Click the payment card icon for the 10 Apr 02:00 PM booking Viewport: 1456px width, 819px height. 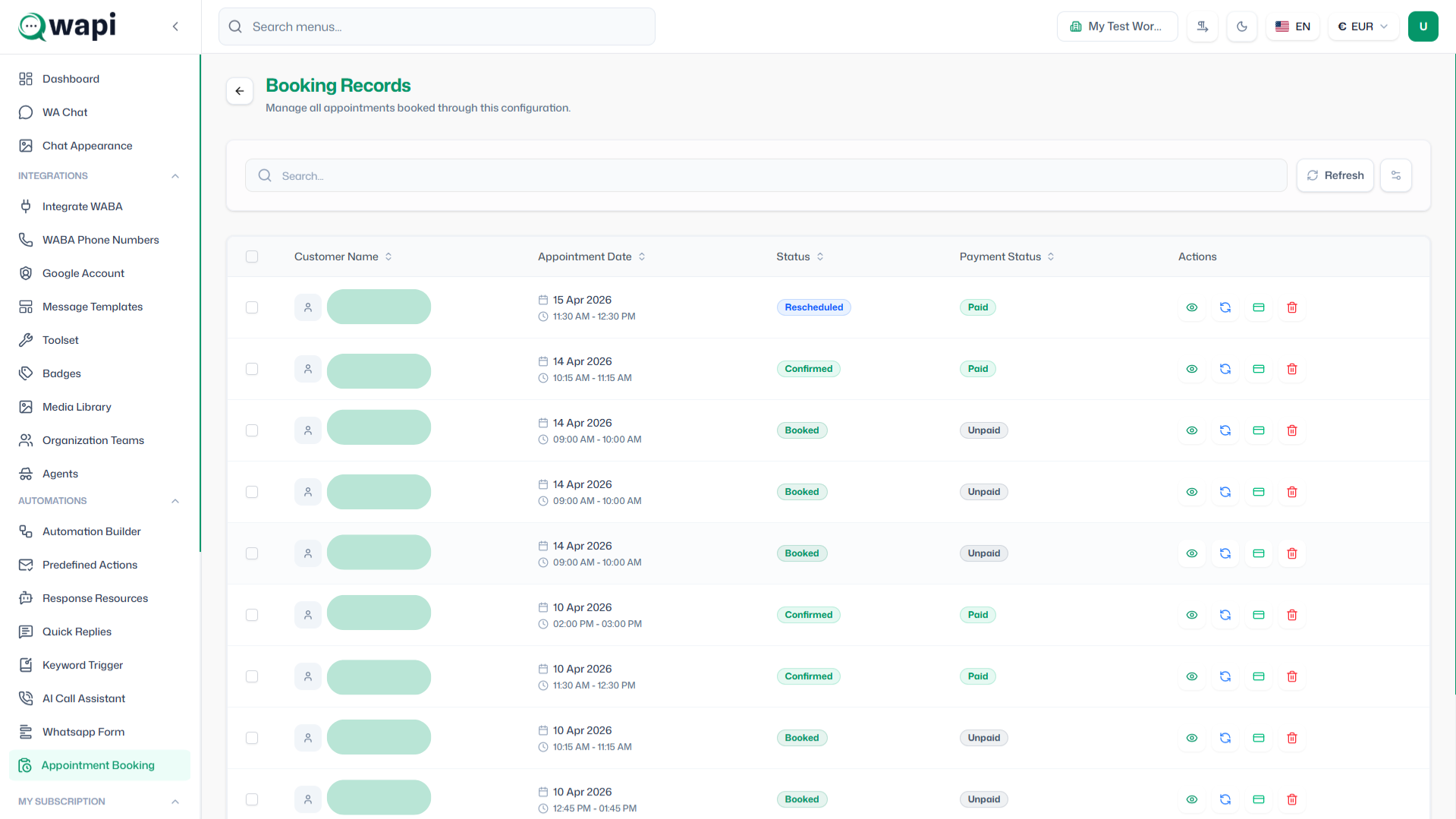tap(1259, 615)
